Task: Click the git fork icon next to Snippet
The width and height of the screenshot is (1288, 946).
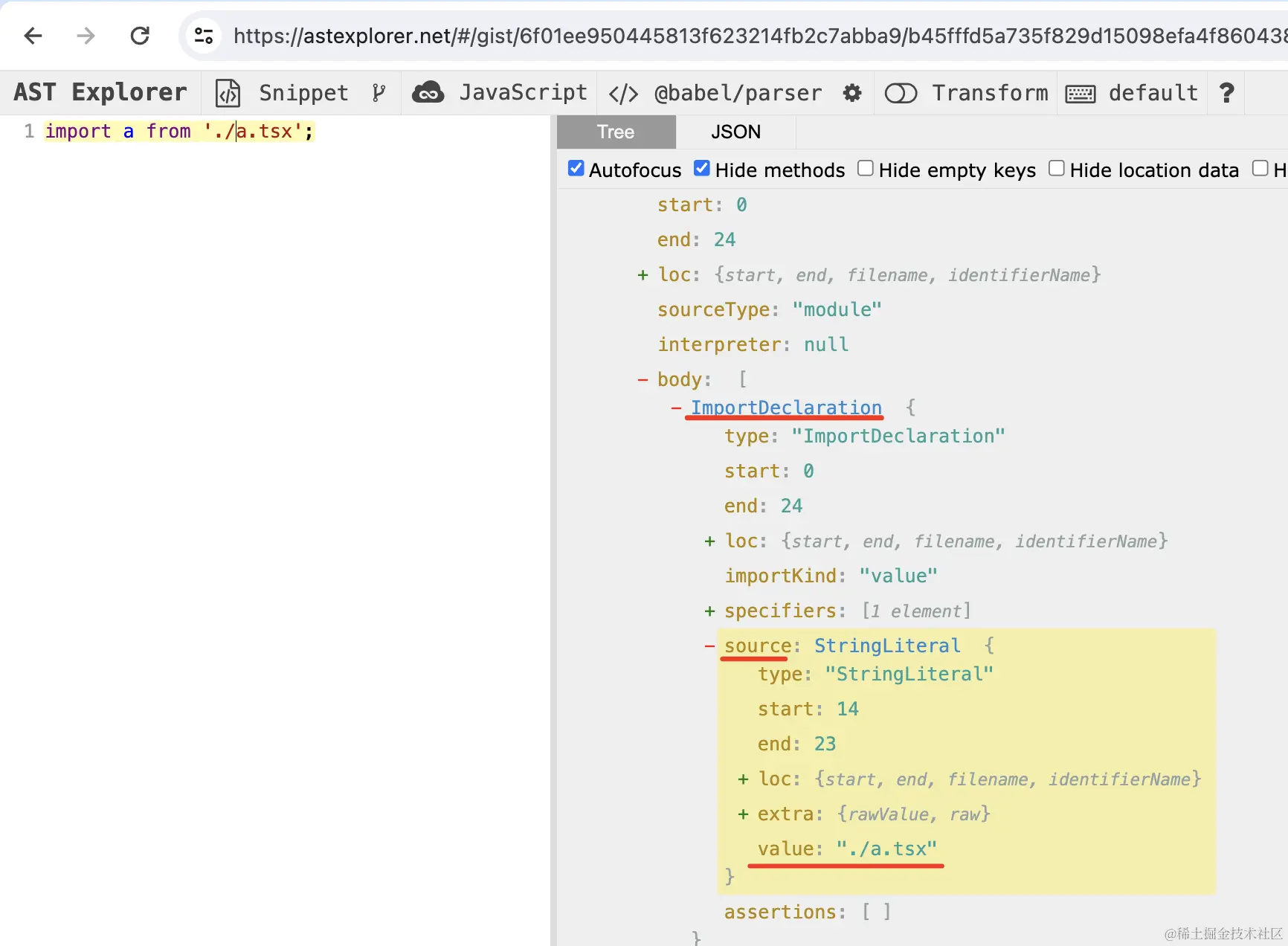Action: coord(379,92)
